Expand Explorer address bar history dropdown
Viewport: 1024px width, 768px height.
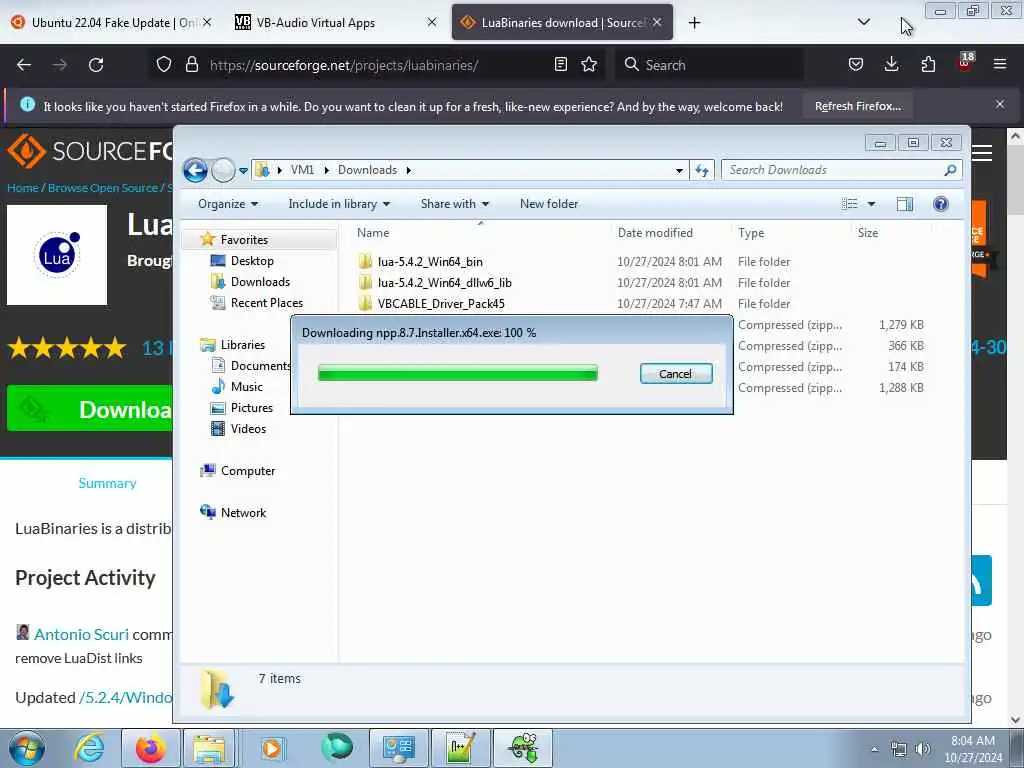tap(679, 170)
